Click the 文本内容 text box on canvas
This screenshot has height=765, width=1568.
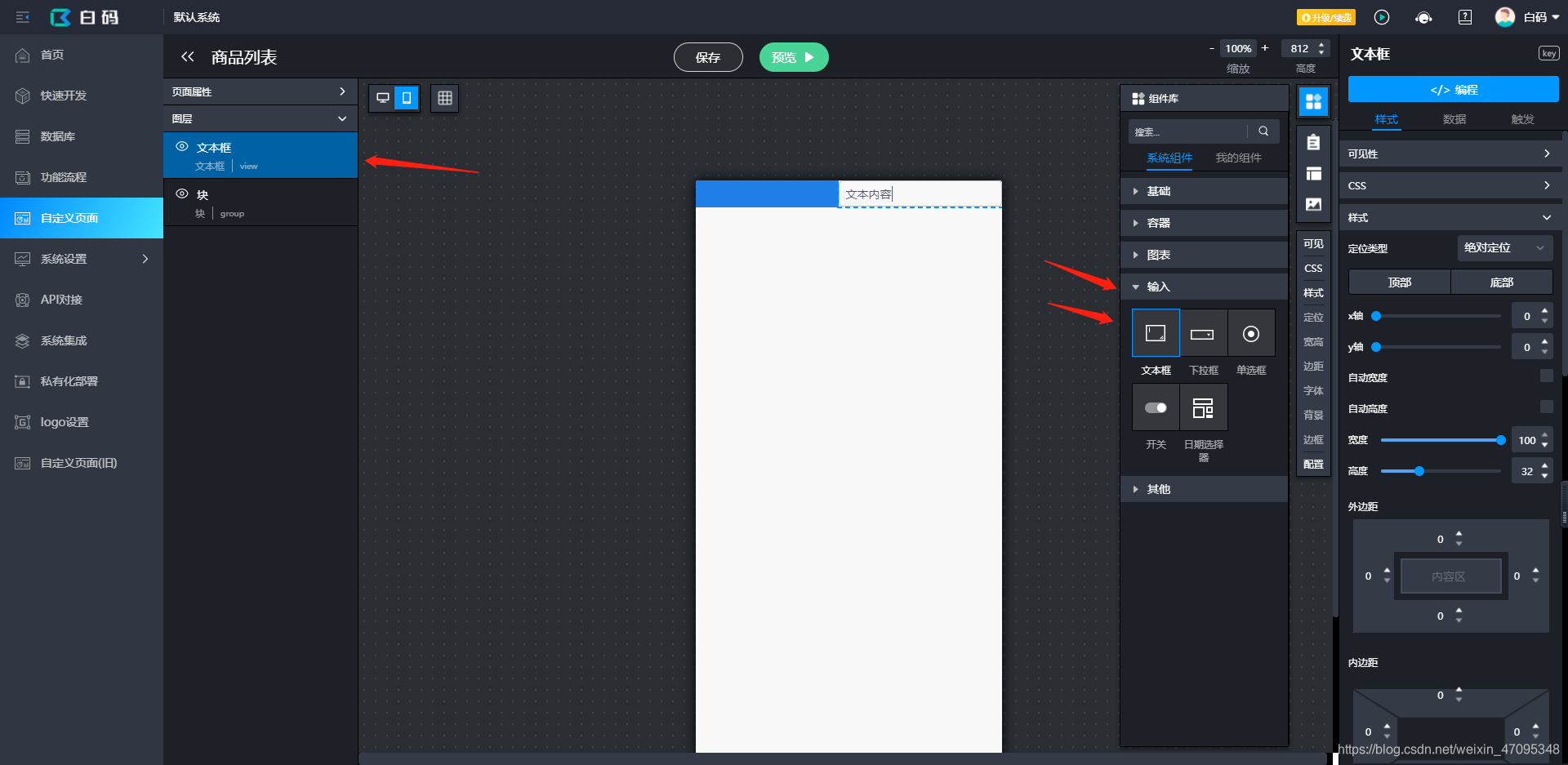920,193
